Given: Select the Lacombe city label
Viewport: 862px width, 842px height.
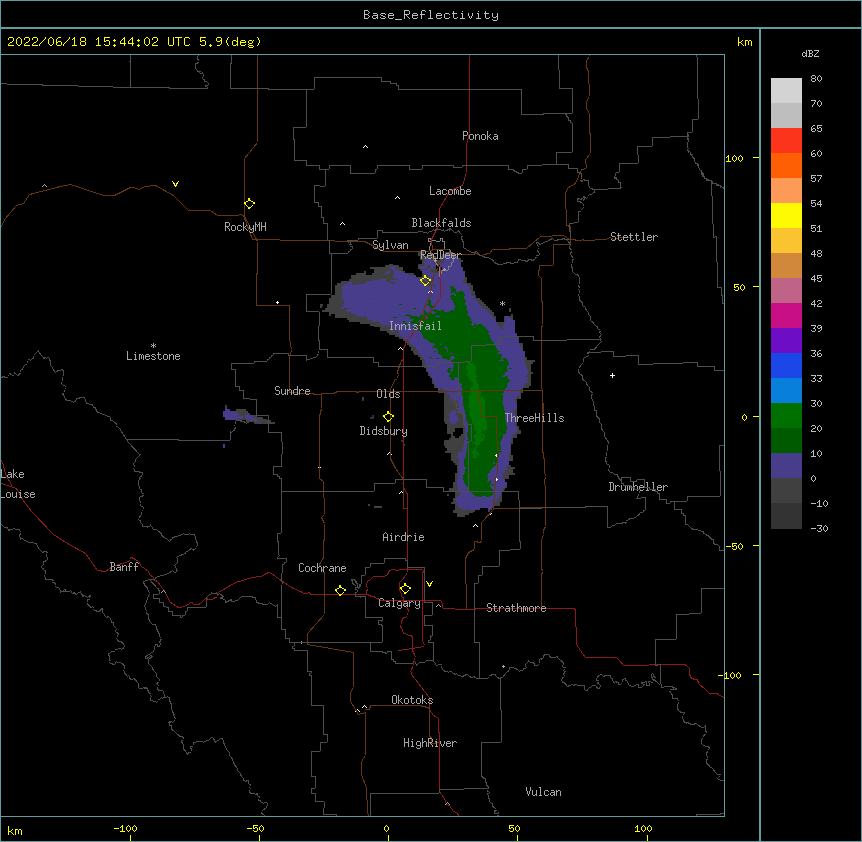Looking at the screenshot, I should (450, 191).
